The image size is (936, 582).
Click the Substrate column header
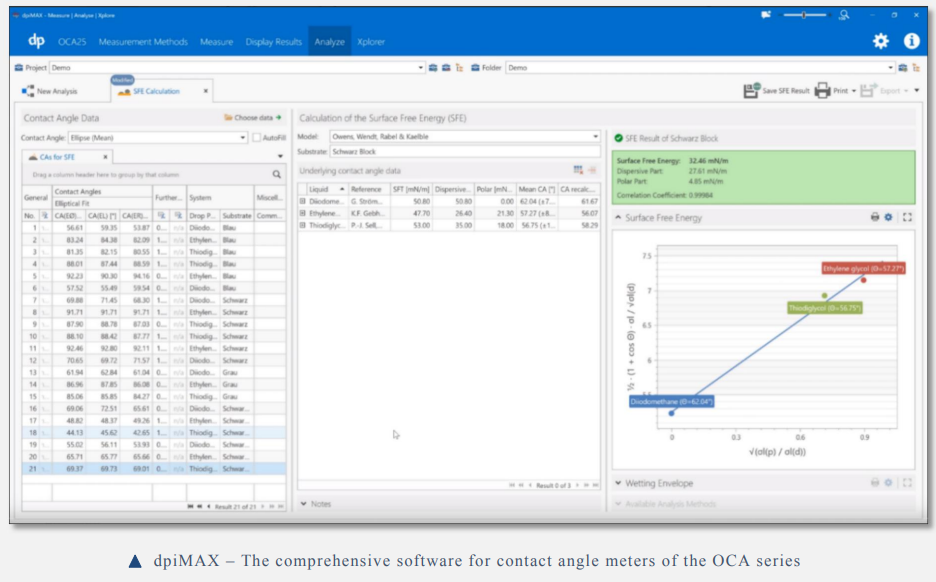coord(236,215)
